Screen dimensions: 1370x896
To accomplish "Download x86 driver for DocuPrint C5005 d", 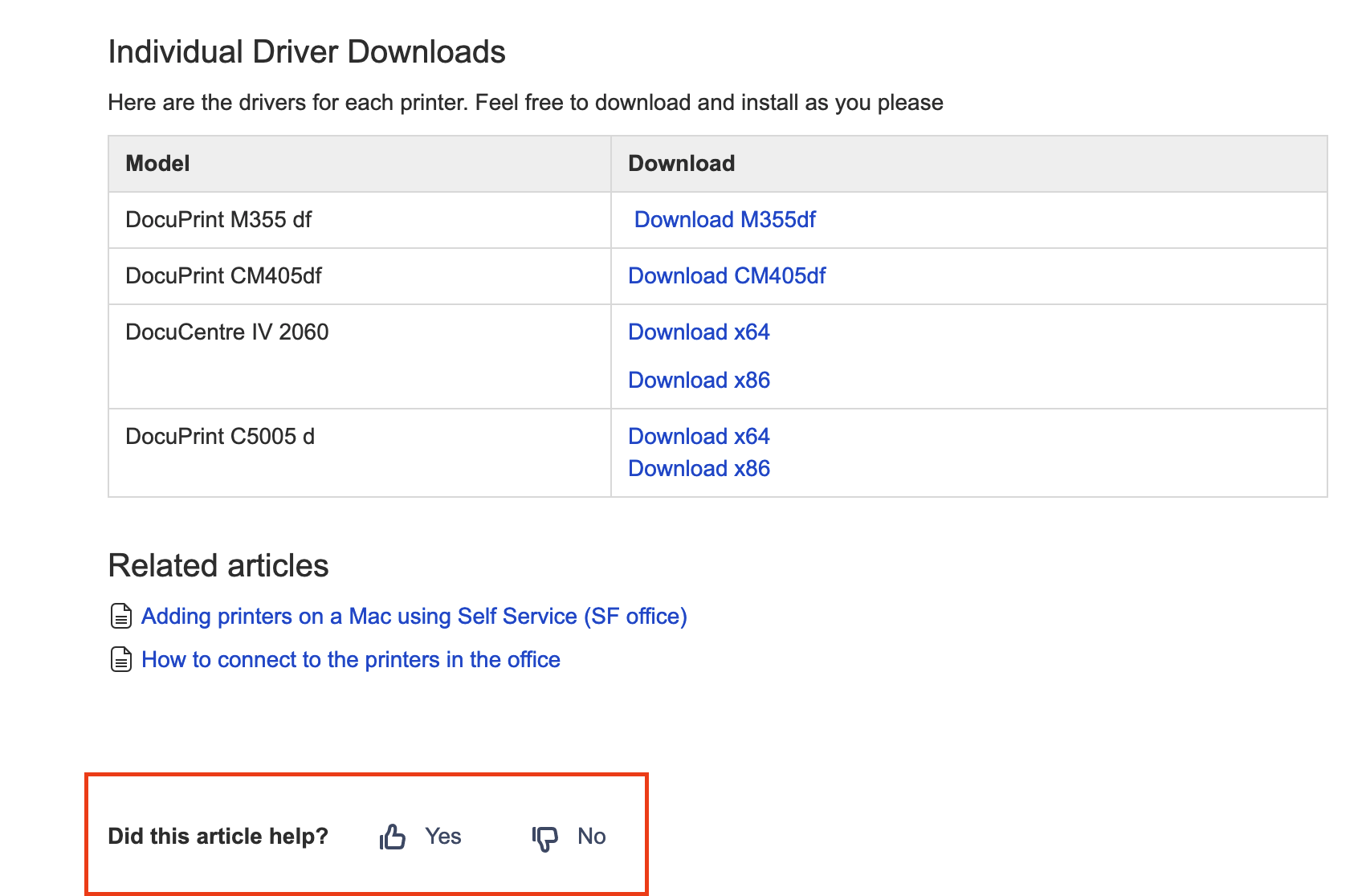I will 698,468.
